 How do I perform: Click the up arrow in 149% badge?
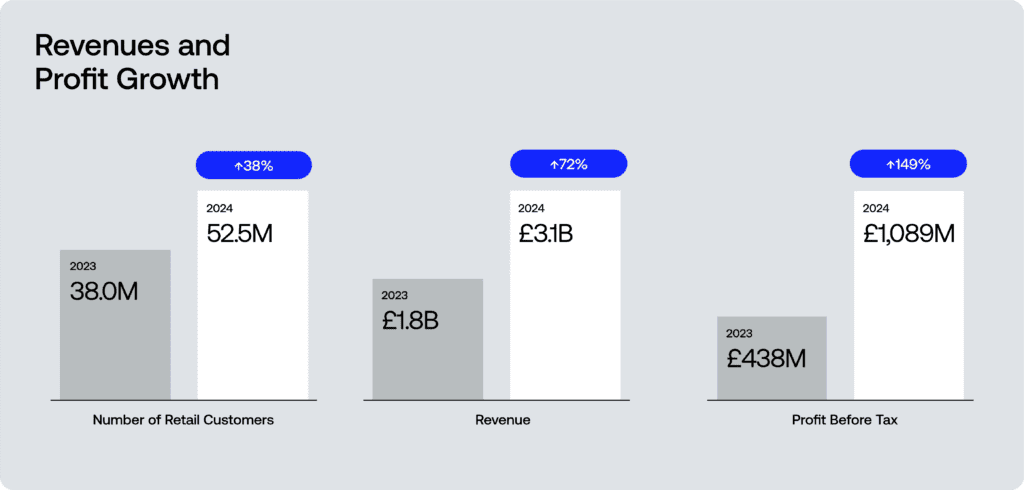[x=889, y=165]
